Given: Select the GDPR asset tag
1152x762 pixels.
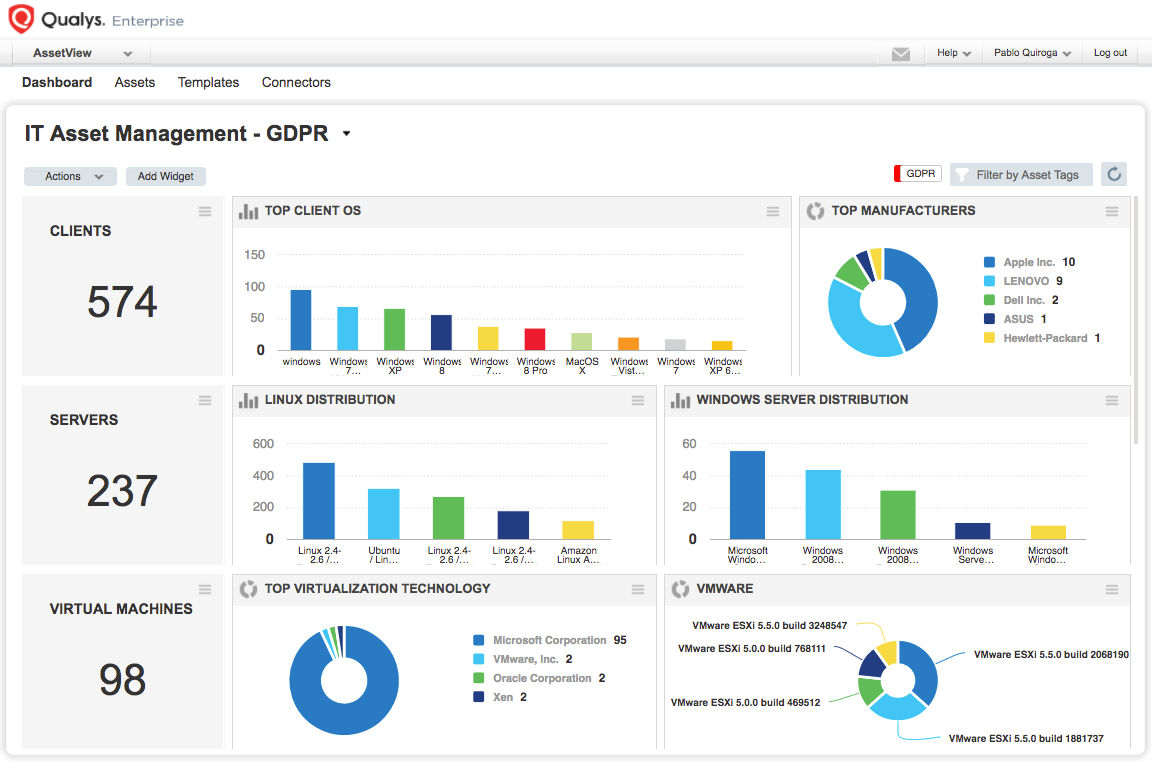Looking at the screenshot, I should click(x=918, y=173).
